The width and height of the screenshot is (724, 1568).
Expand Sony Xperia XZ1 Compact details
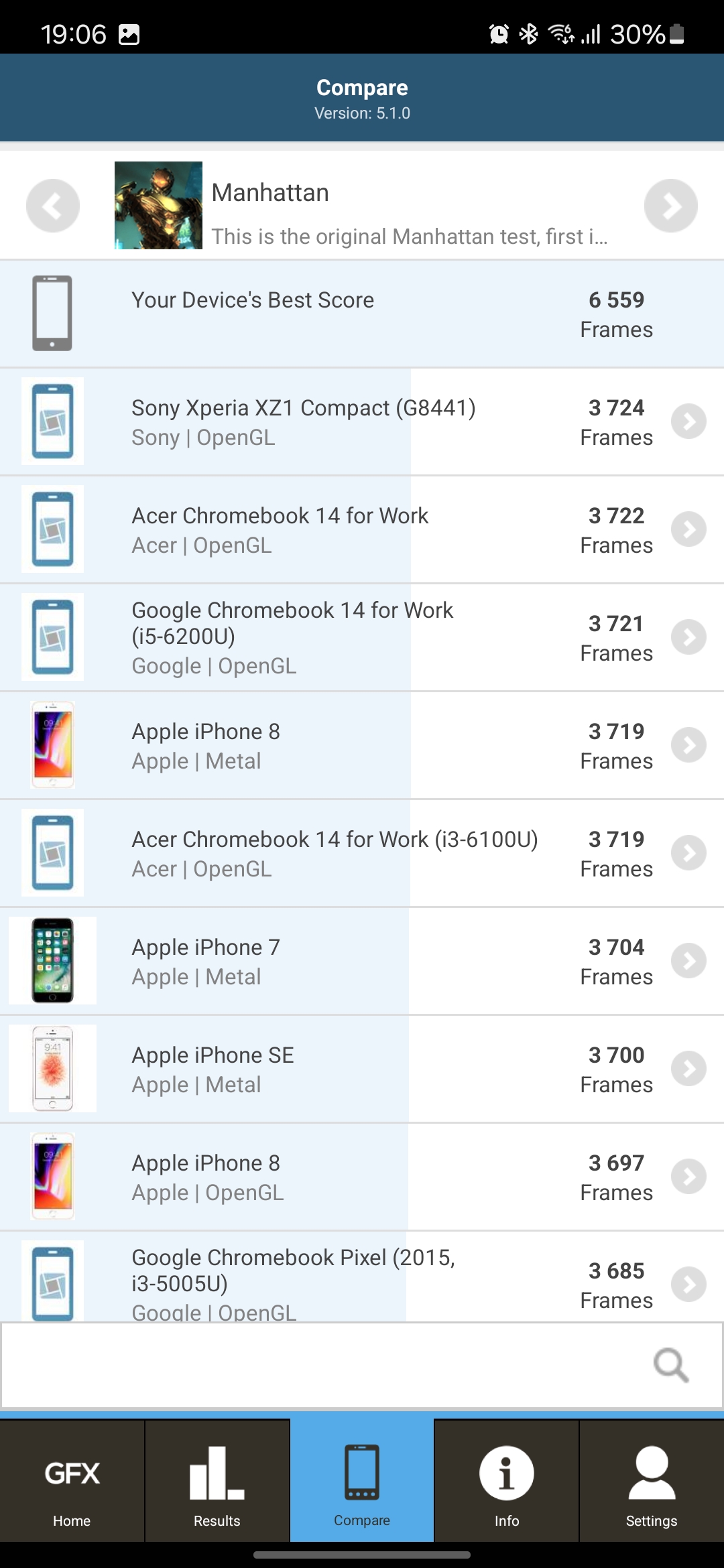tap(688, 421)
